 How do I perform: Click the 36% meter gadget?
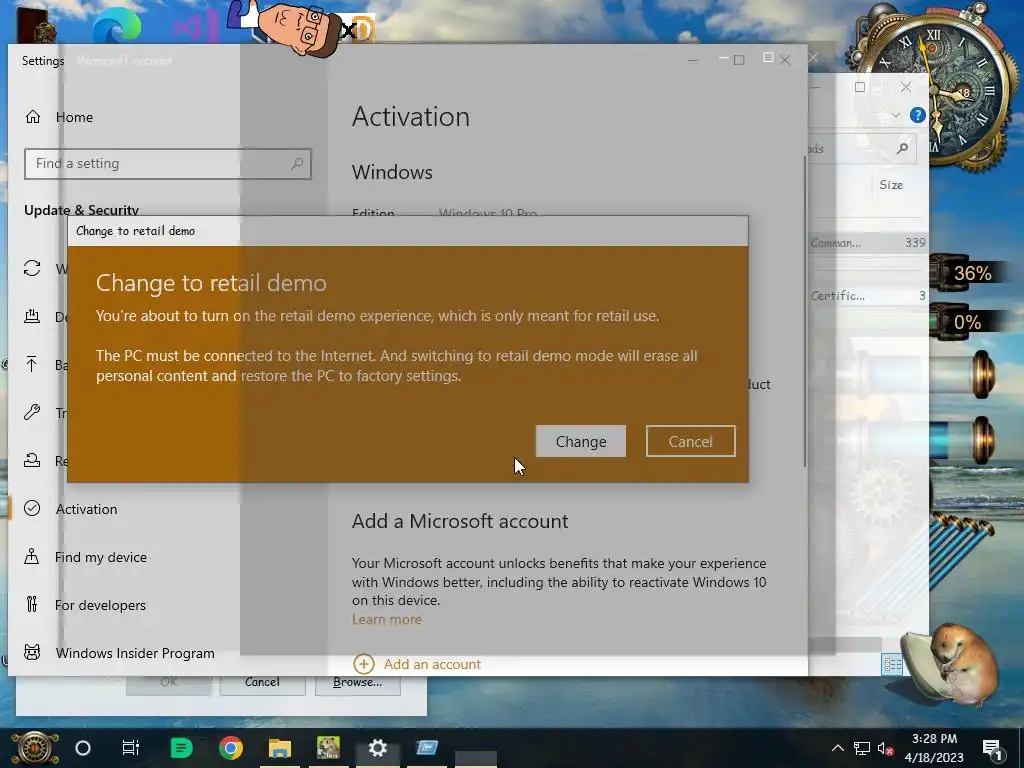point(972,273)
